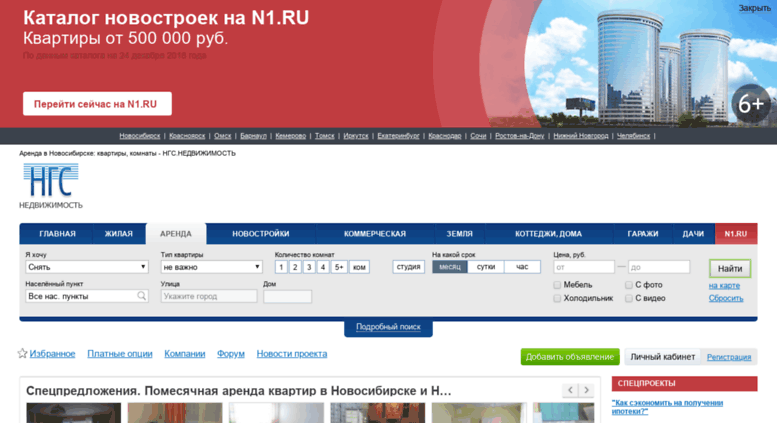Select the ком room toggle
Image resolution: width=777 pixels, height=423 pixels.
tap(359, 267)
